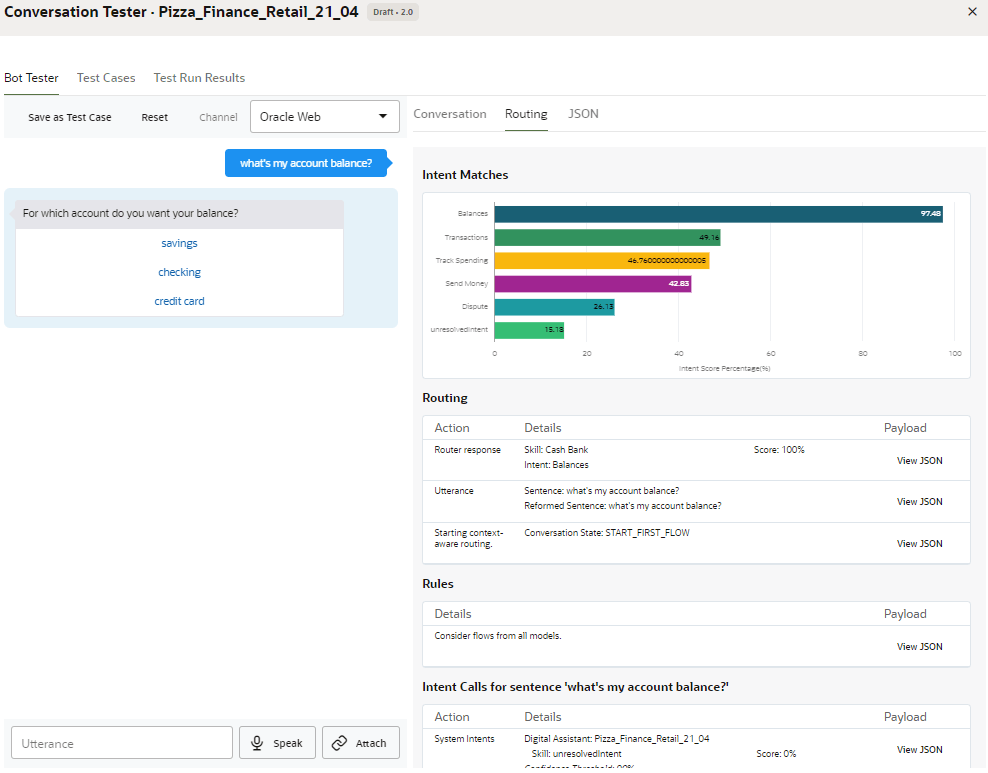Select the credit card option
Viewport: 988px width, 773px height.
180,301
